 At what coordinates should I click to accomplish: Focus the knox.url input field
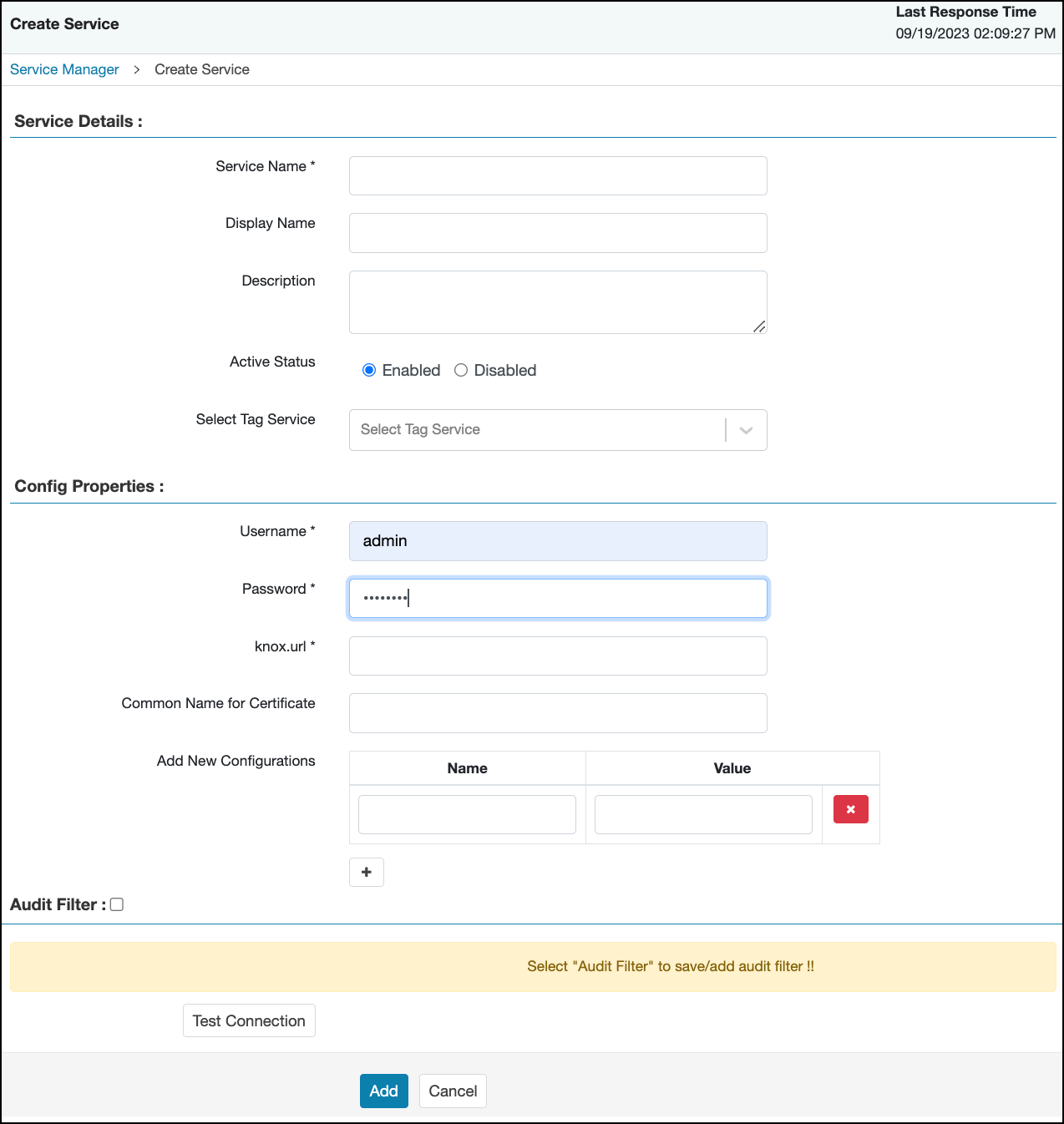[558, 656]
